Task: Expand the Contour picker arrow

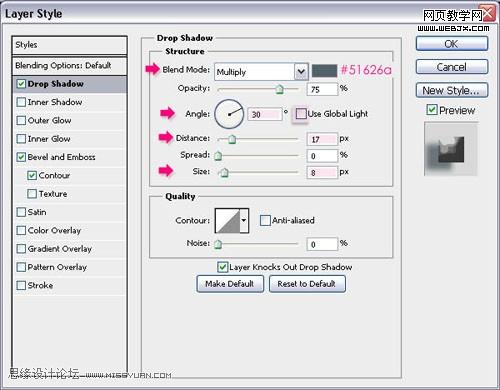Action: [x=244, y=221]
